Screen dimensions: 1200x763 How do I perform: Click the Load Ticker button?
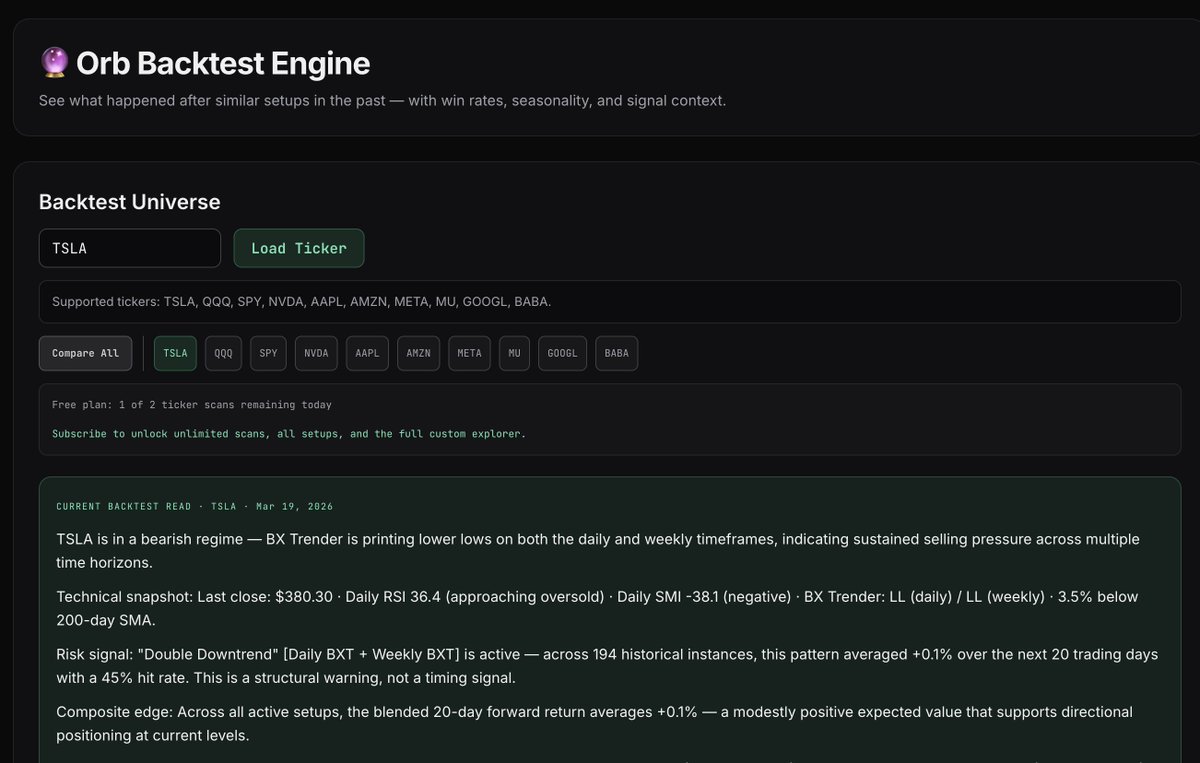click(x=299, y=248)
